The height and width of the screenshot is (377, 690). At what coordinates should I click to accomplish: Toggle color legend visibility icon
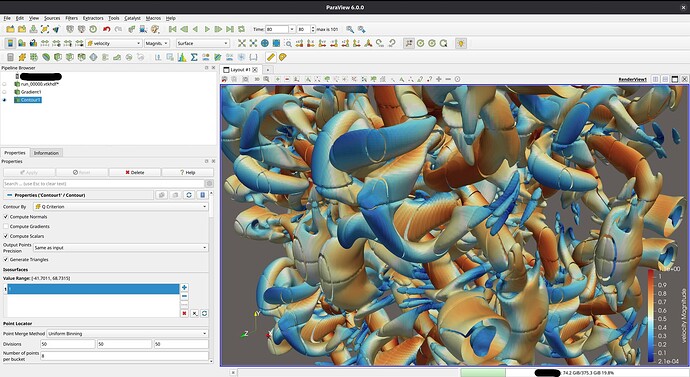[x=10, y=43]
